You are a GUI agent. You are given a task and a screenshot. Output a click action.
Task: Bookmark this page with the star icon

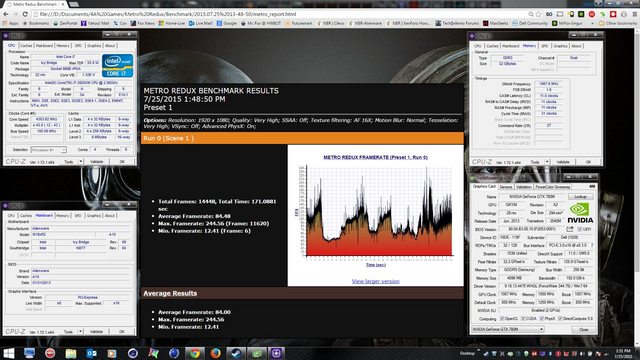539,14
